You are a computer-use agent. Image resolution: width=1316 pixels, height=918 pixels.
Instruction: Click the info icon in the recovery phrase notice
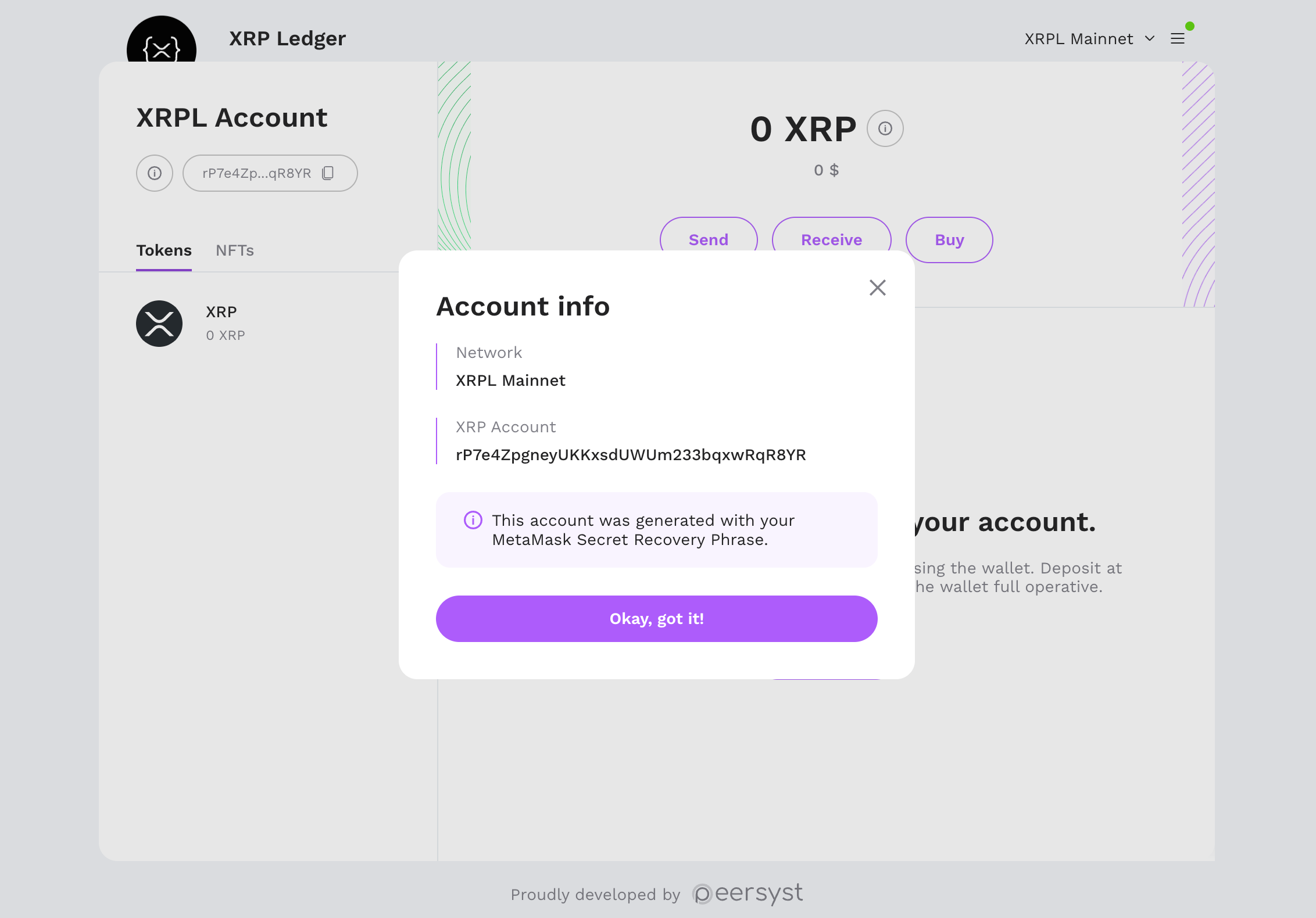coord(473,520)
